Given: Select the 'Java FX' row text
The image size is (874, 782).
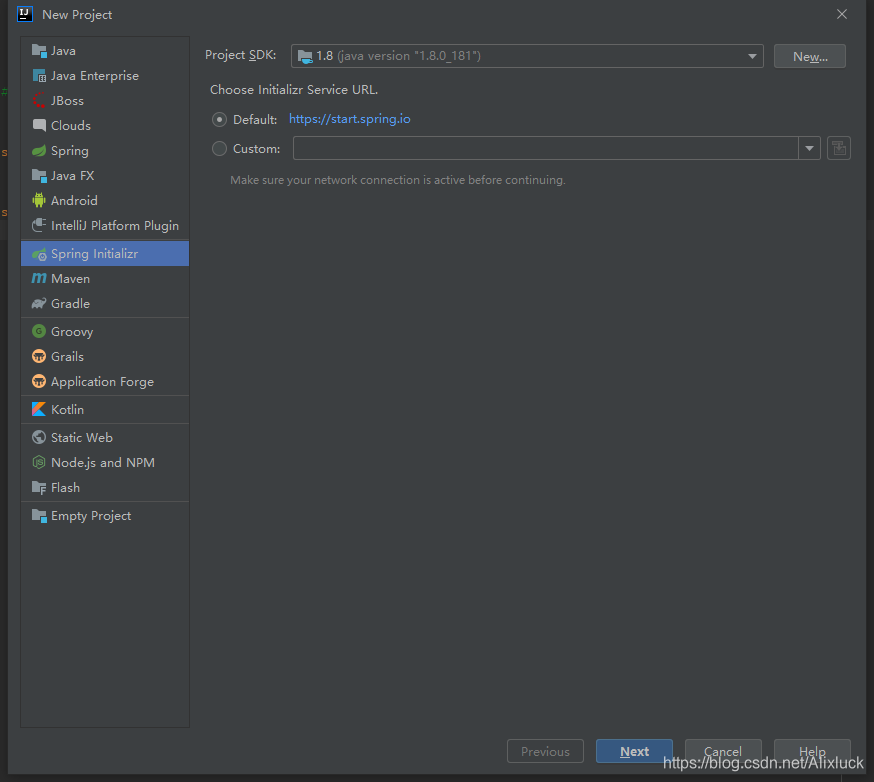Looking at the screenshot, I should (x=72, y=176).
